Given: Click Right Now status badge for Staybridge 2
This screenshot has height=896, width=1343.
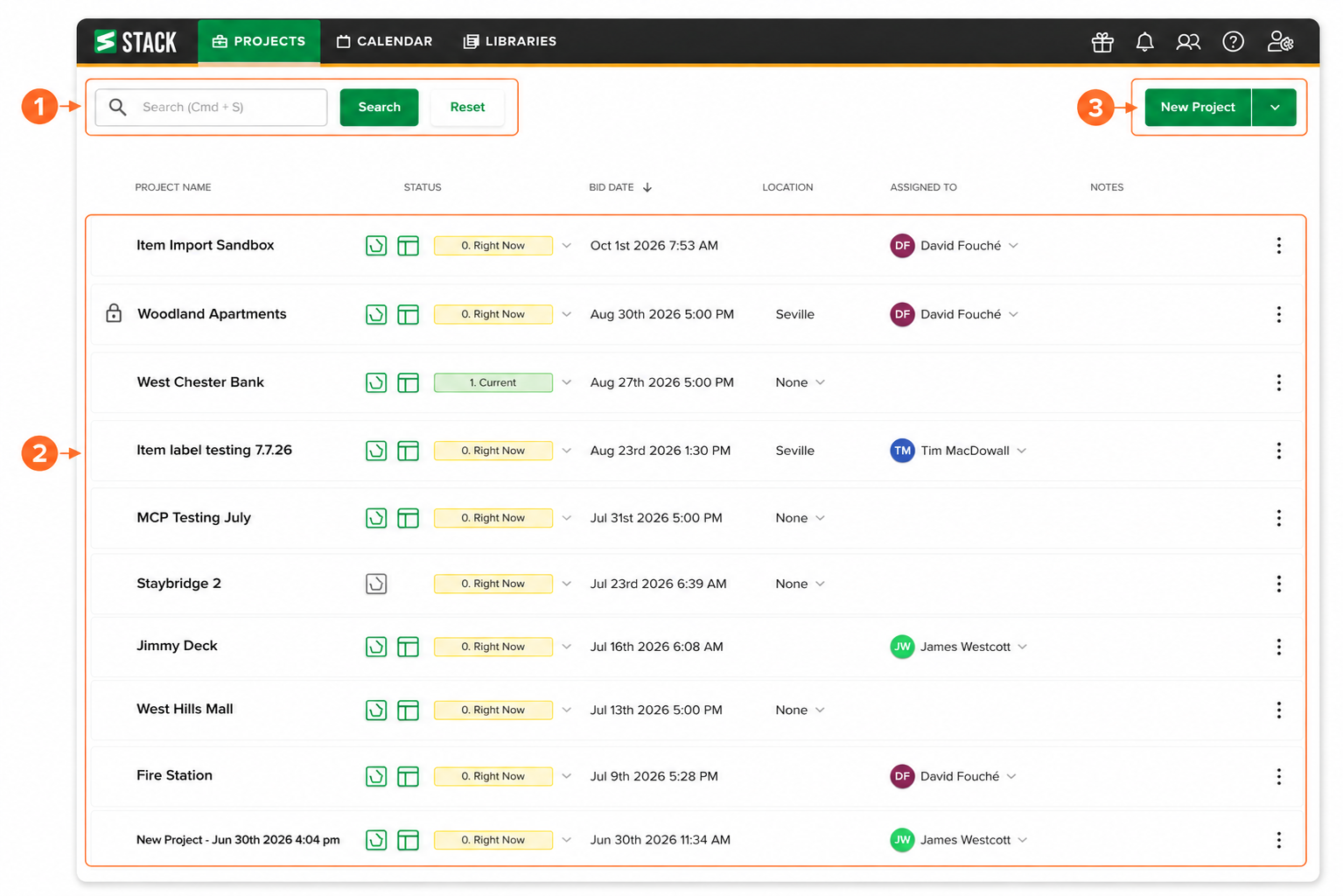Looking at the screenshot, I should (x=493, y=584).
